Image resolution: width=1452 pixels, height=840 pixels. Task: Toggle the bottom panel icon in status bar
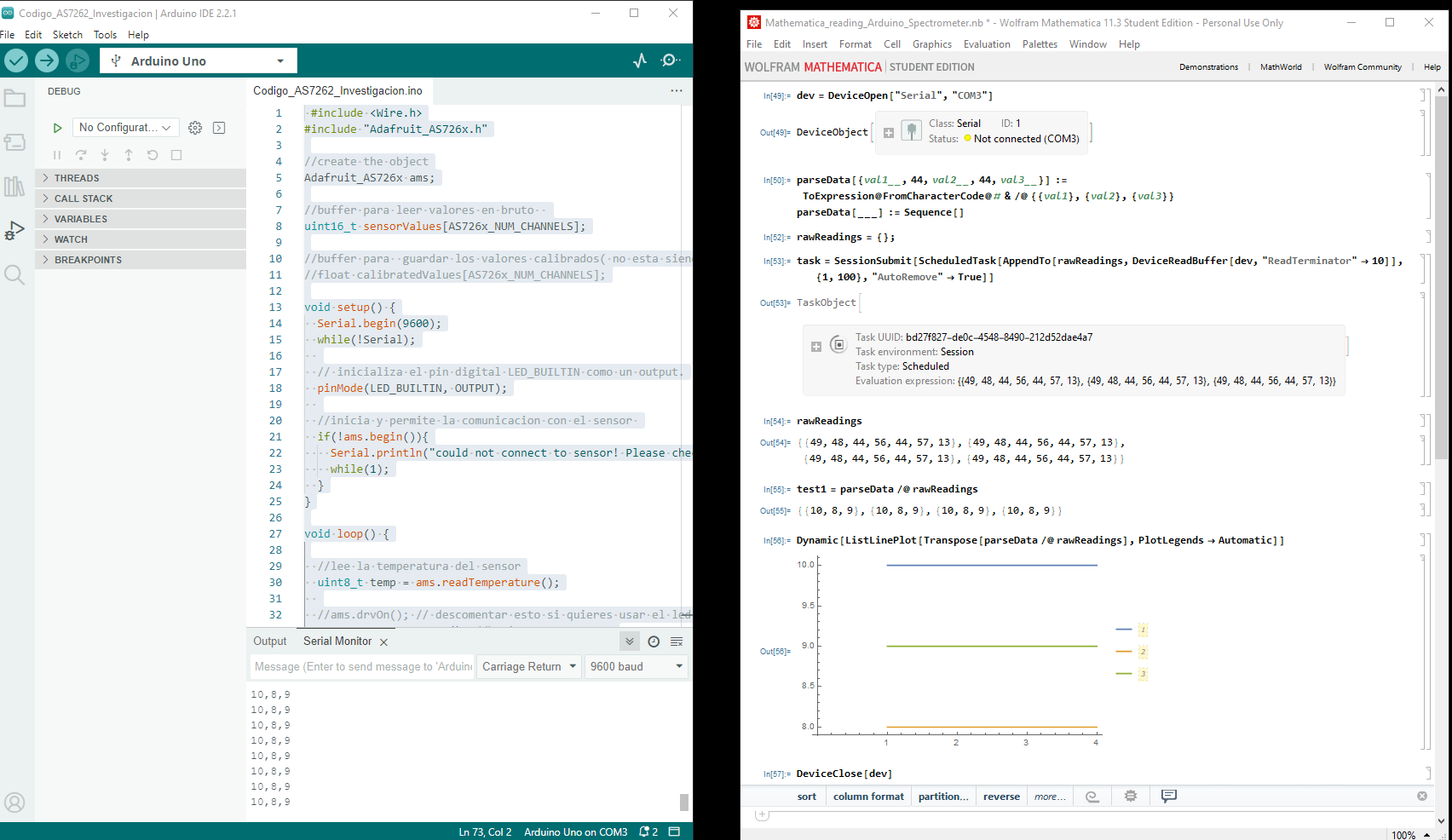674,831
